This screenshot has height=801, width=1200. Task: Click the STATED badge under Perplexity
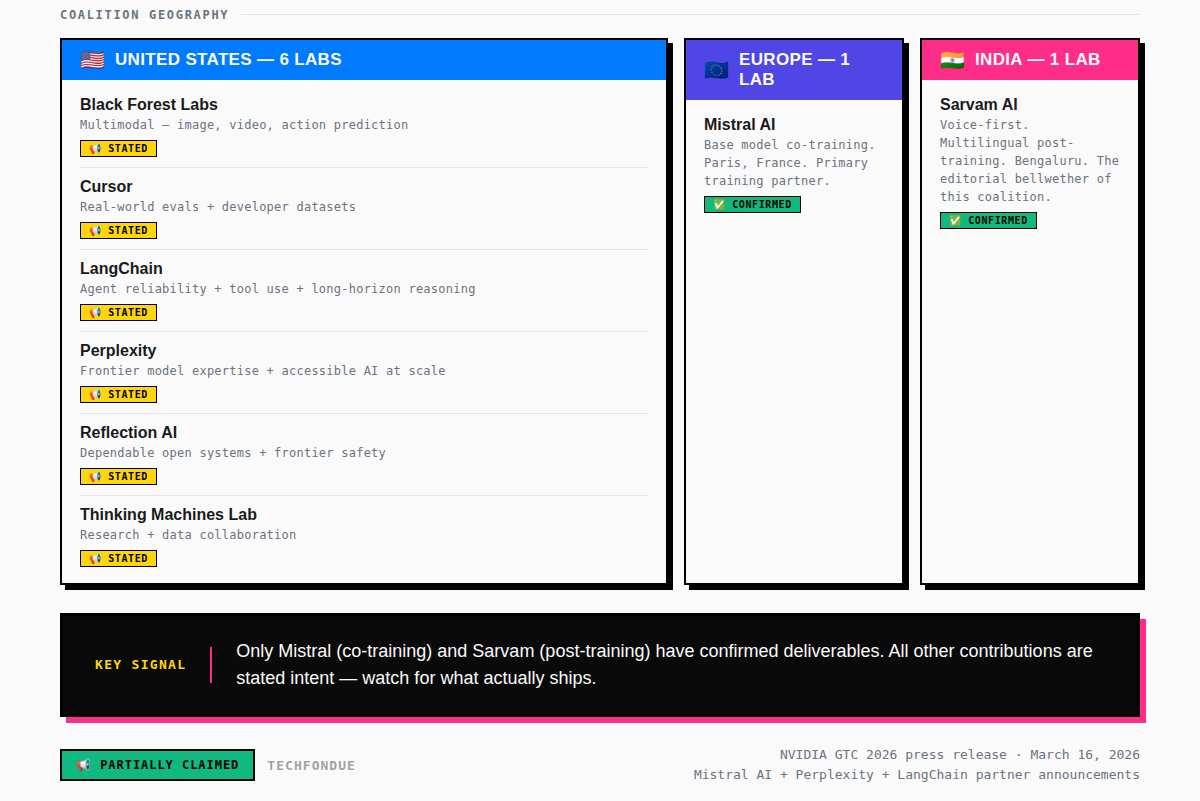tap(118, 394)
